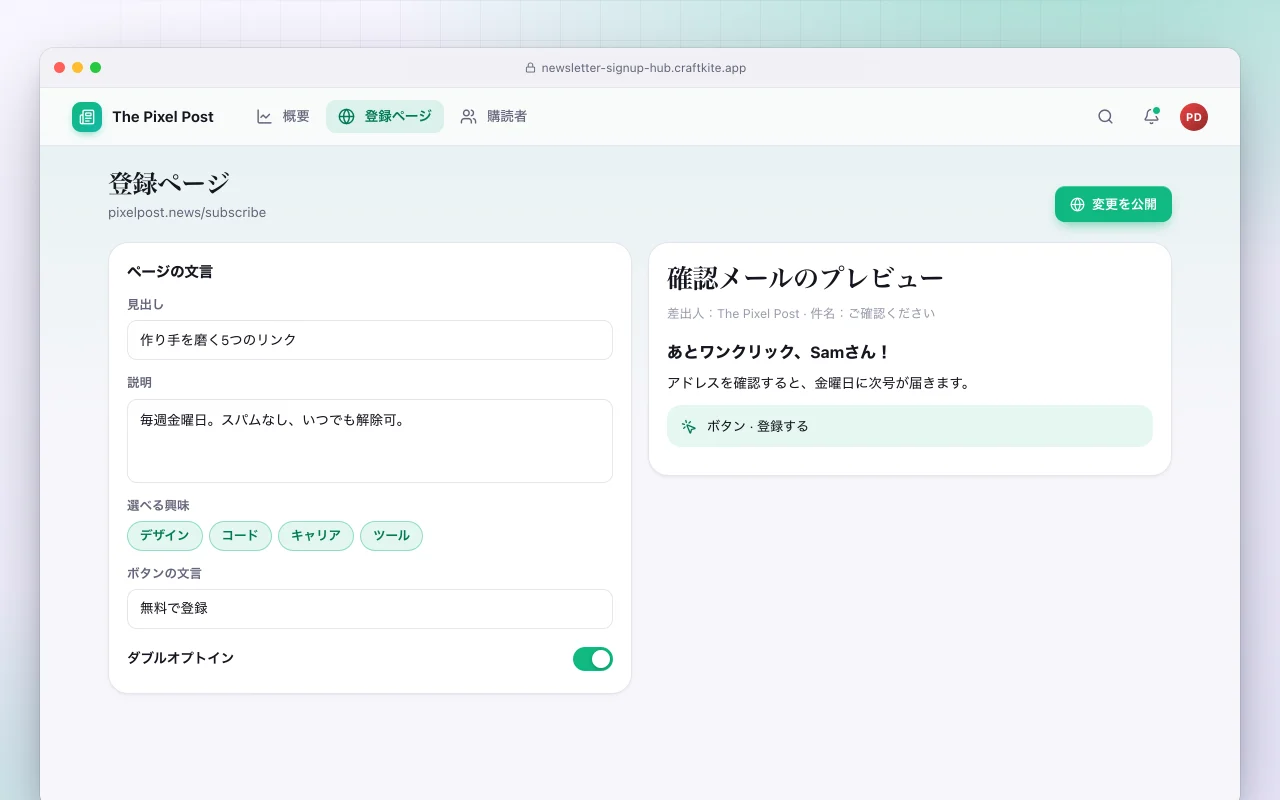Switch to the 登録ページ tab
Viewport: 1280px width, 800px height.
[385, 117]
